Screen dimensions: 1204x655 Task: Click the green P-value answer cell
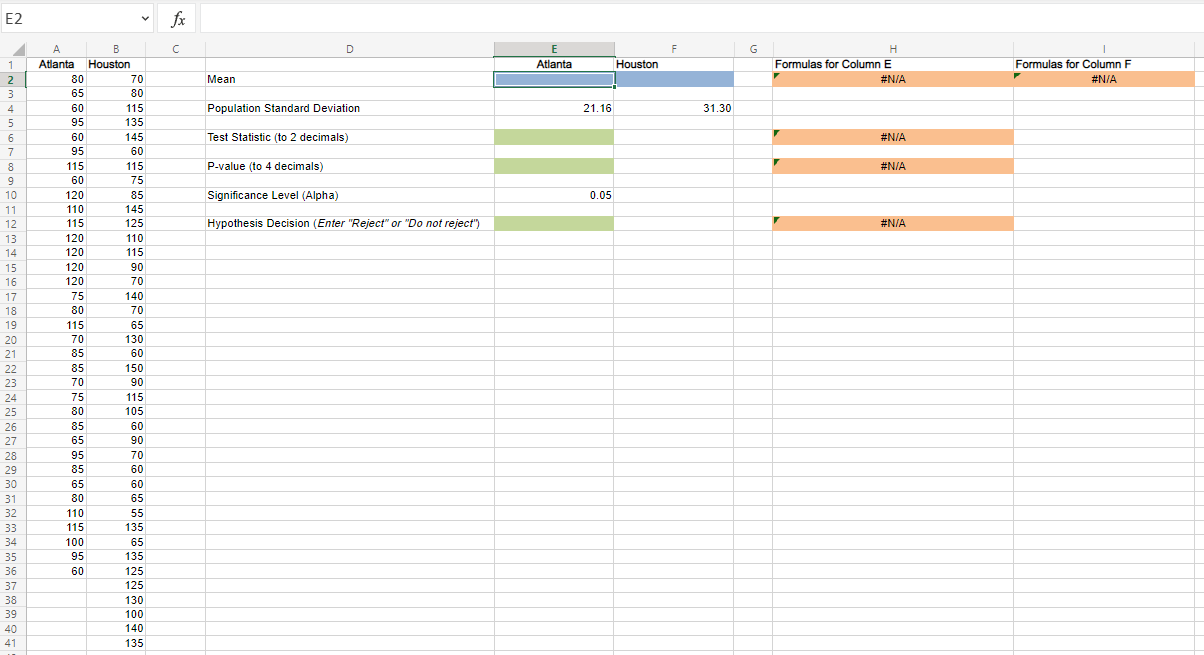(x=554, y=166)
